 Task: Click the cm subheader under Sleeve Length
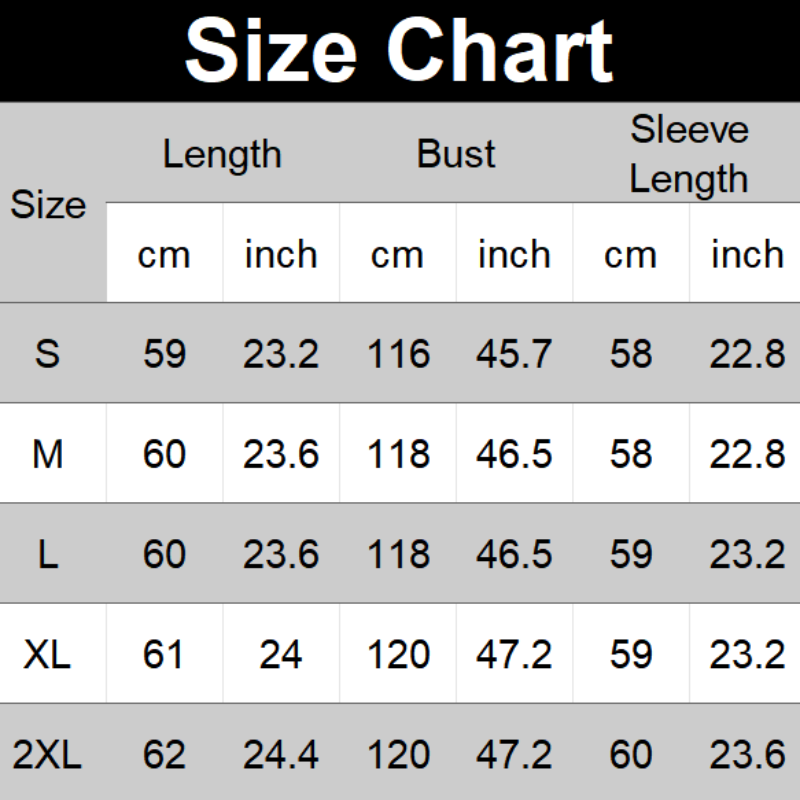pos(631,254)
